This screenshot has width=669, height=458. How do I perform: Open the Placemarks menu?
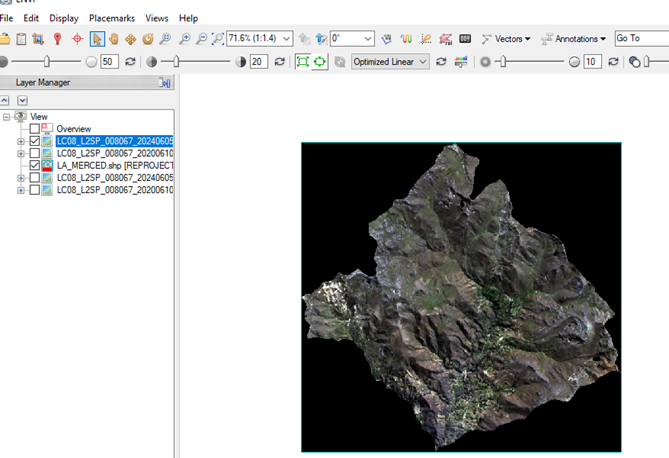112,18
